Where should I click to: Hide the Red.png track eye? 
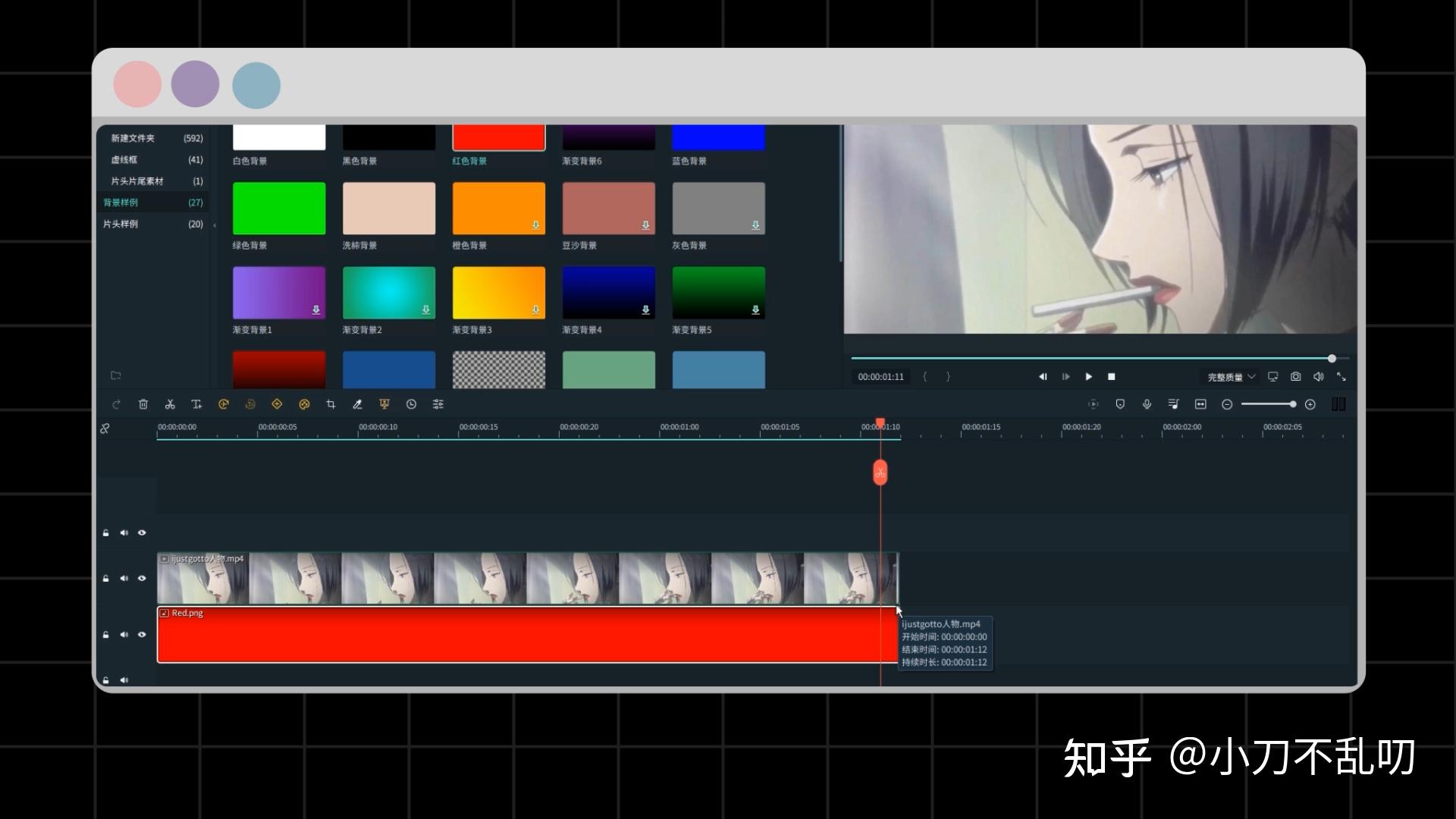click(x=142, y=635)
